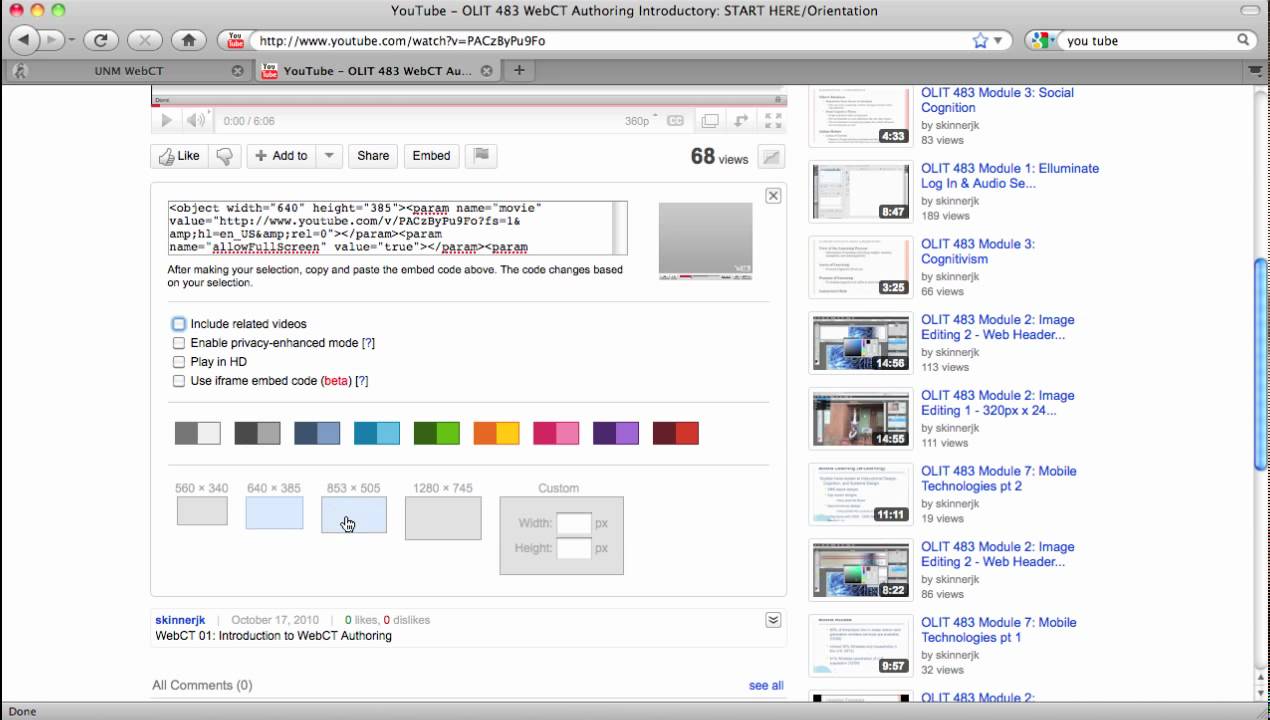This screenshot has width=1270, height=720.
Task: Click the 8:22 Web Header video thumbnail
Action: tap(861, 570)
